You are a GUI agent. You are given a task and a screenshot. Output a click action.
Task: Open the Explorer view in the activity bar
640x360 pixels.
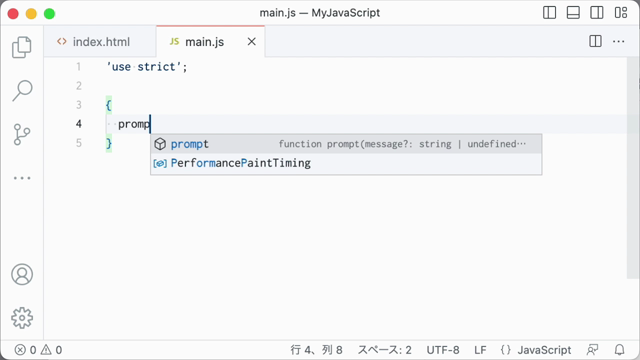22,47
